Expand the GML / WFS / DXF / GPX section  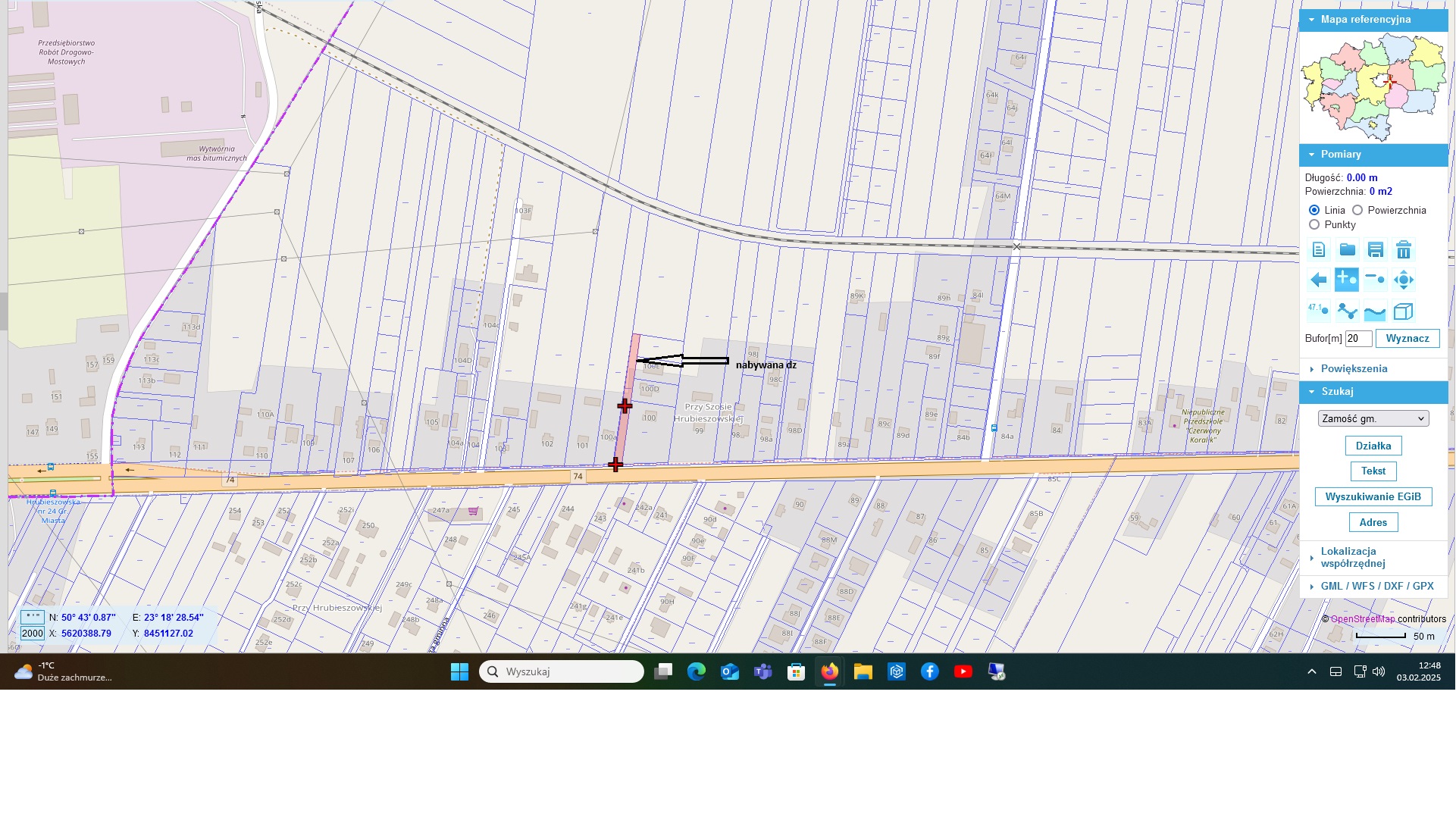pyautogui.click(x=1376, y=587)
